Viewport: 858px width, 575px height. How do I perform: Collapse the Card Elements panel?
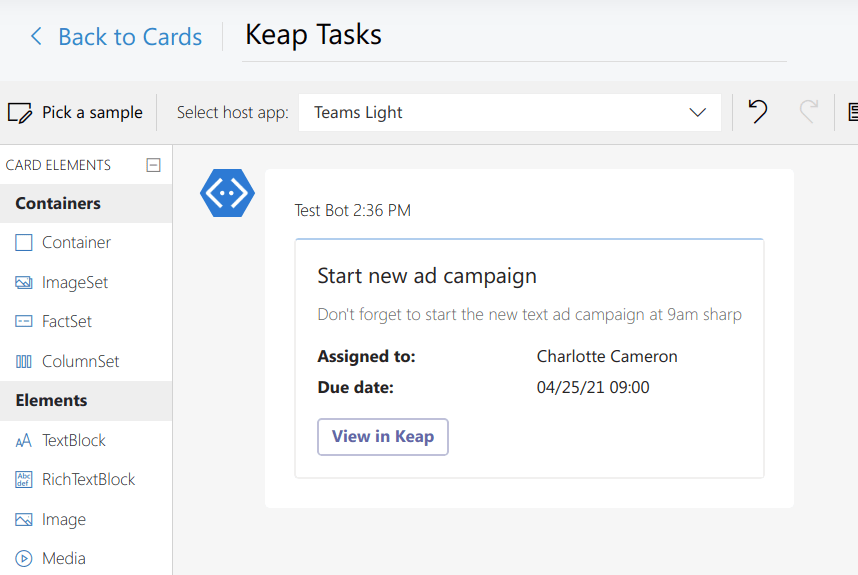[x=154, y=165]
